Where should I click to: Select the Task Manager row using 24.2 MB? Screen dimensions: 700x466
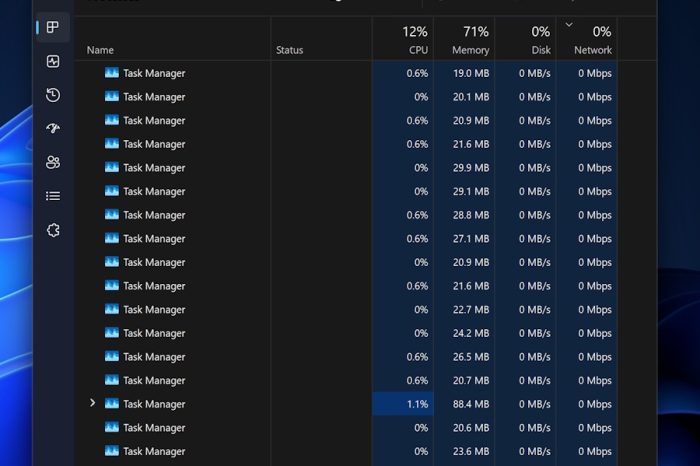[154, 333]
